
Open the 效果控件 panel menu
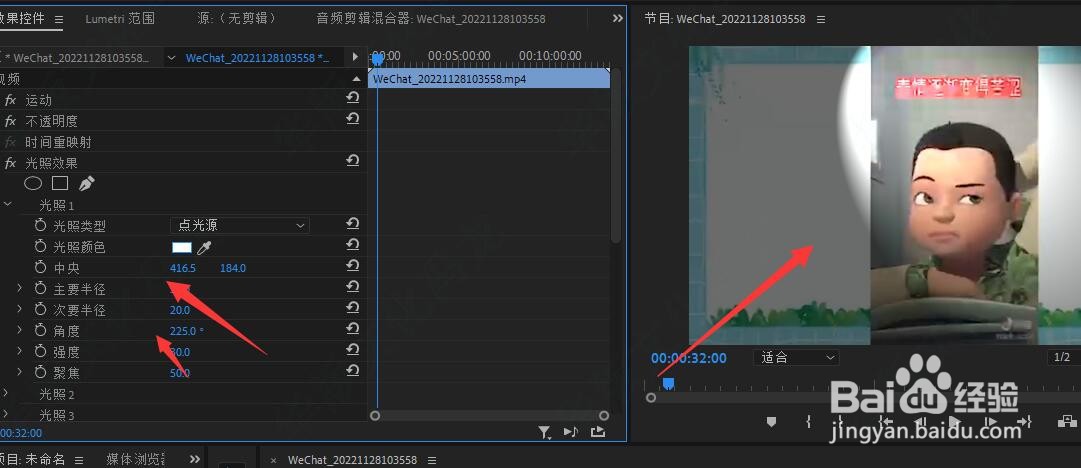59,19
